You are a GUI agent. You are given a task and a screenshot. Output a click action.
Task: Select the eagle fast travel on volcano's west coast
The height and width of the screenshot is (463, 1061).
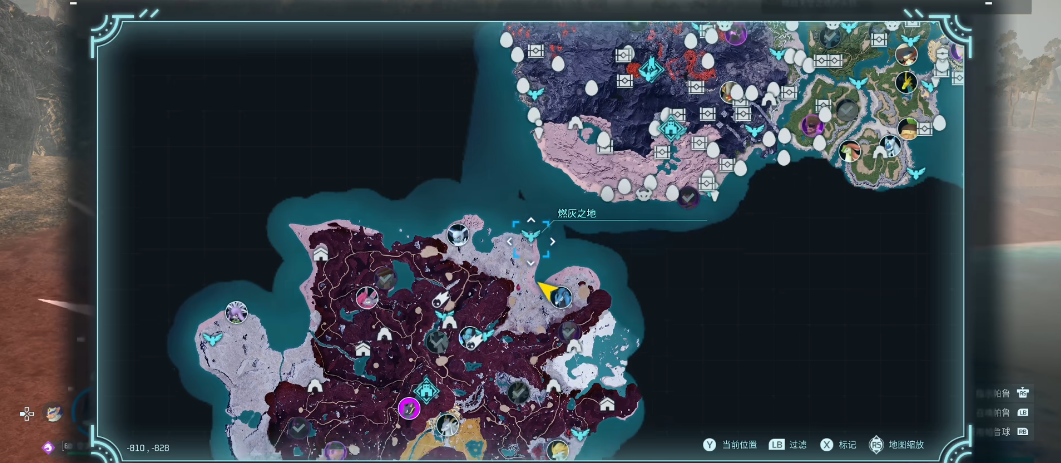[x=535, y=93]
